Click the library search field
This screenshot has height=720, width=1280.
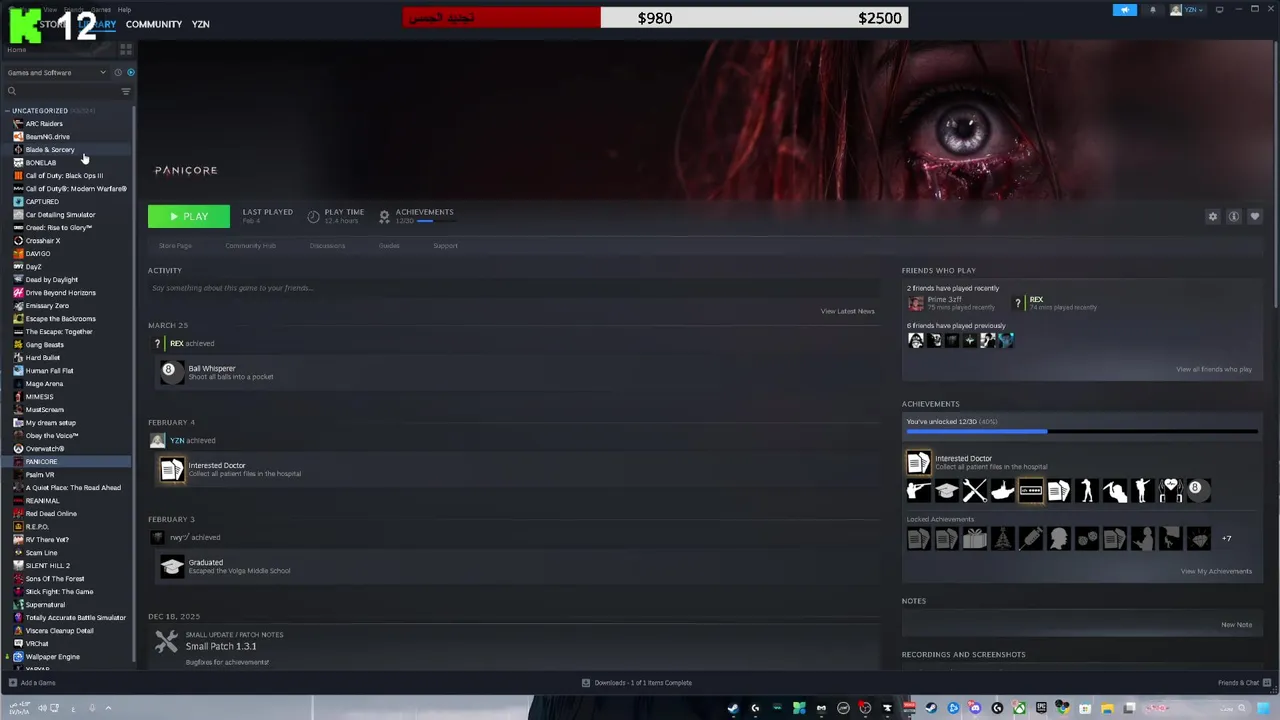point(60,91)
